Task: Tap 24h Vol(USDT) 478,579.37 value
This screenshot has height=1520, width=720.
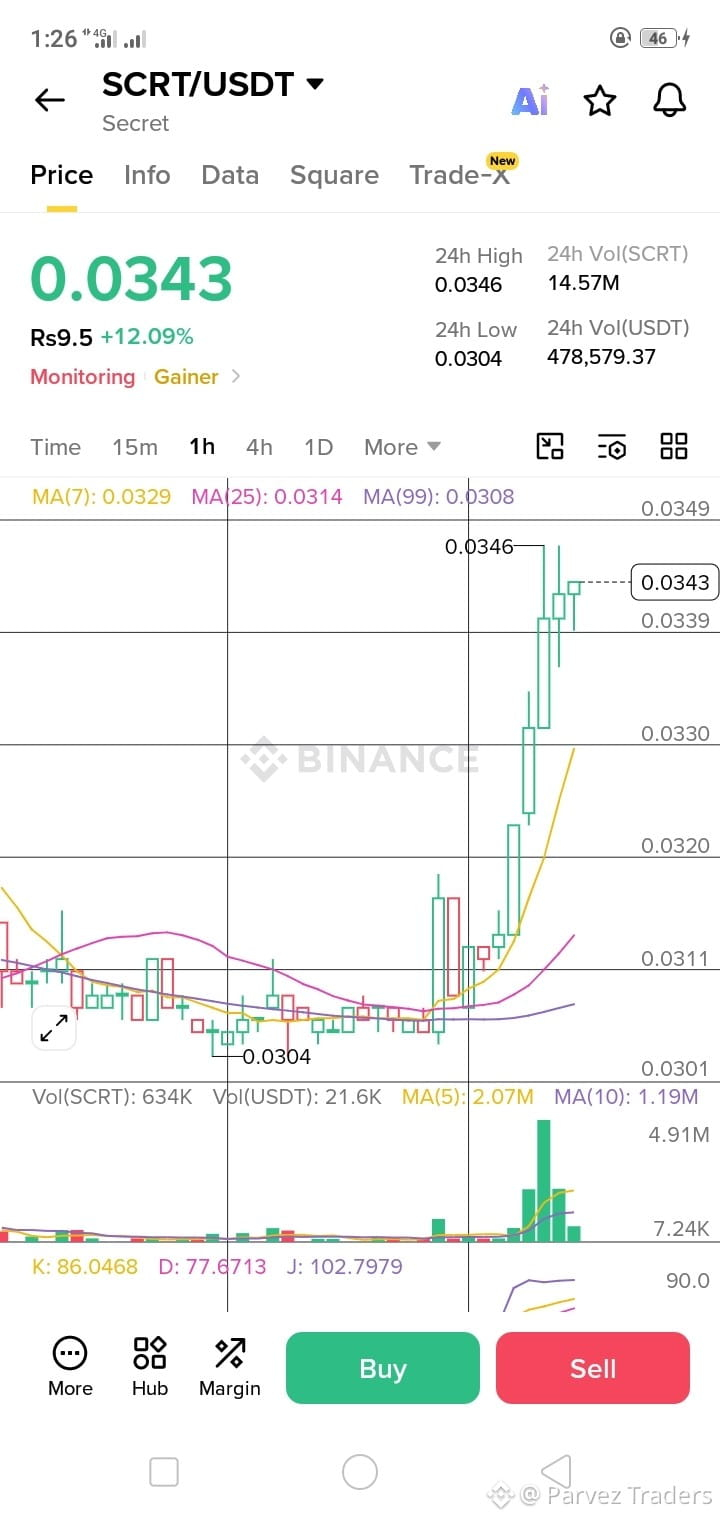Action: click(x=602, y=357)
